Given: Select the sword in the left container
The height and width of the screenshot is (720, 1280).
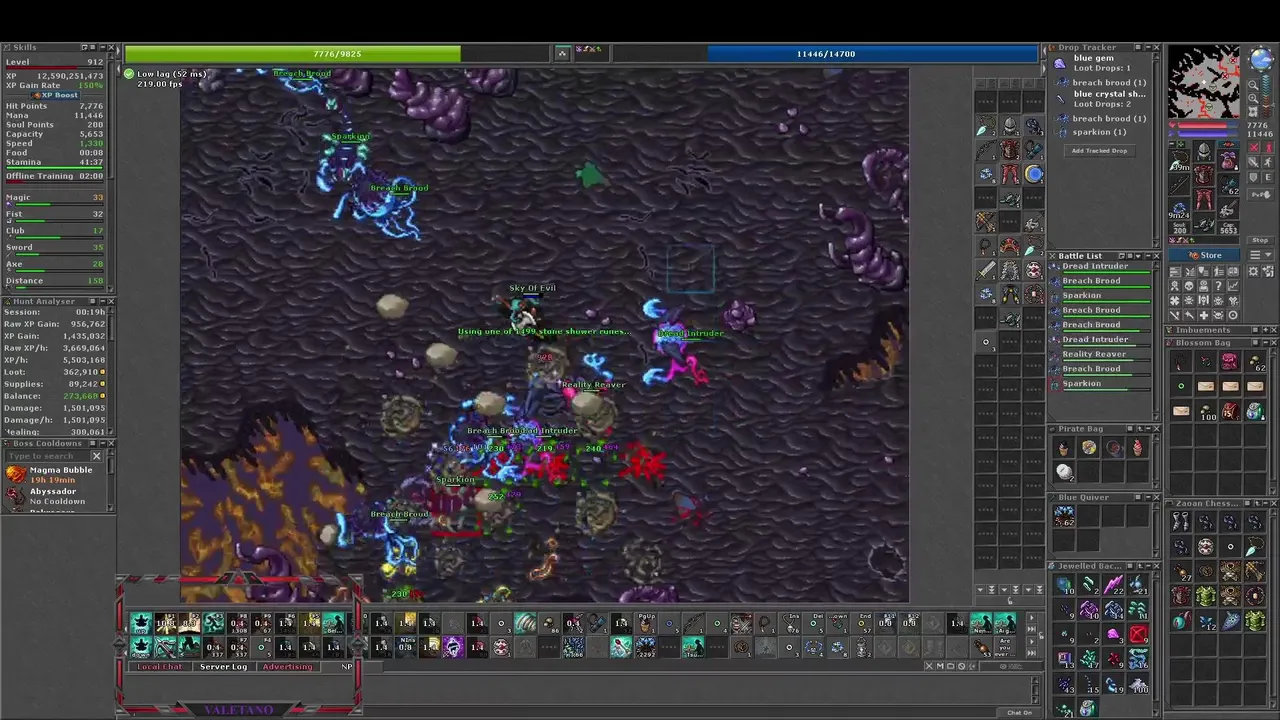Looking at the screenshot, I should (986, 268).
